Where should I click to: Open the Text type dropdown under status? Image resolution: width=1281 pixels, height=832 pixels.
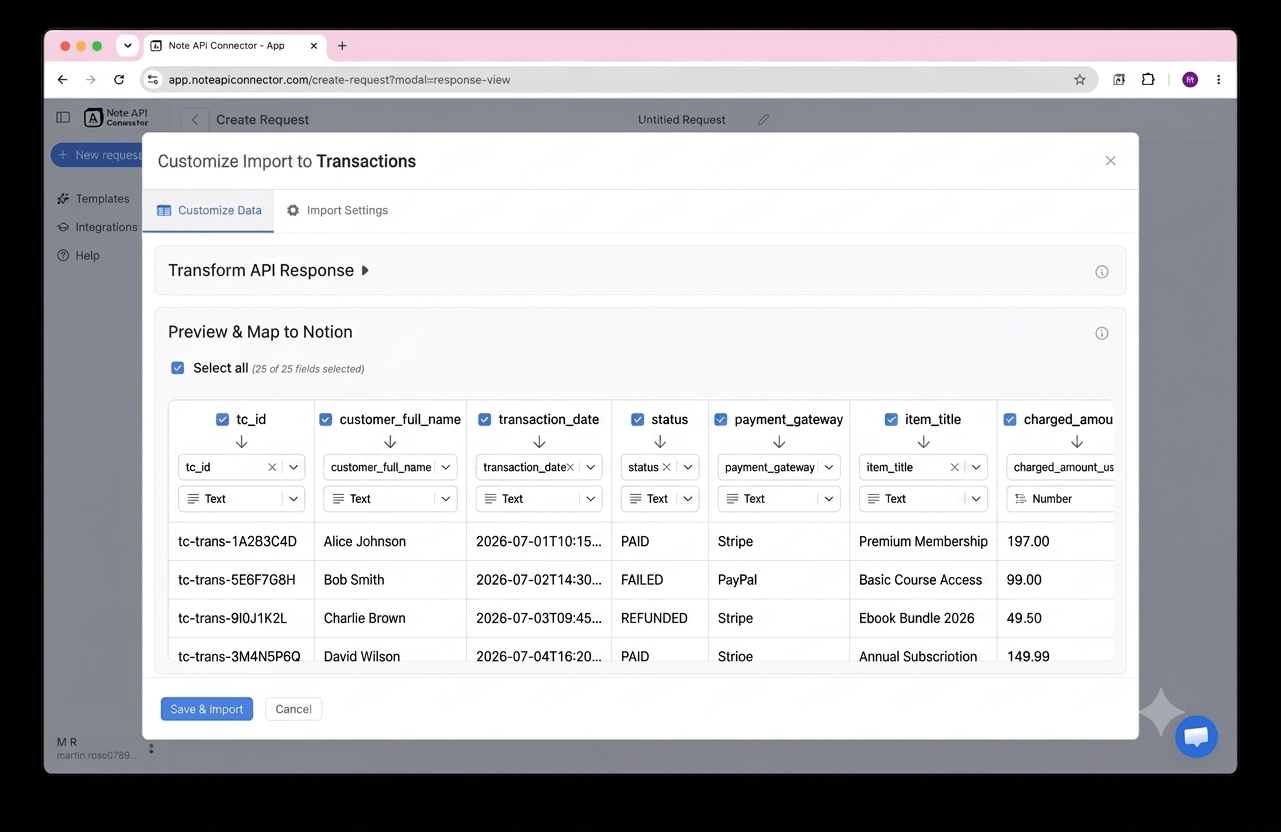coord(660,499)
